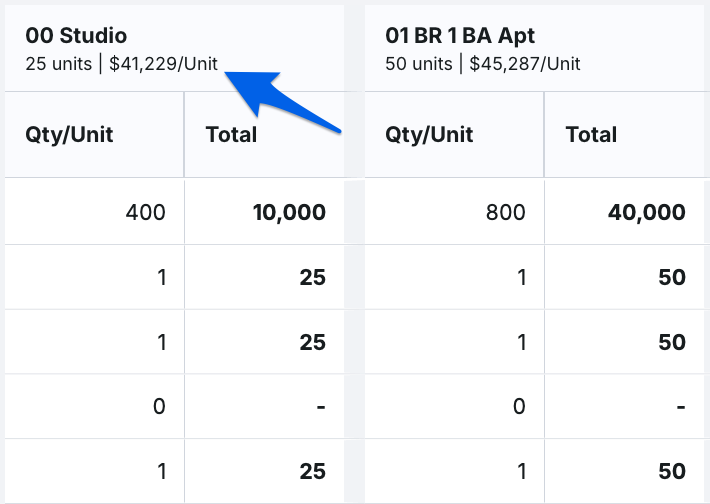The width and height of the screenshot is (710, 504).
Task: Select the Studio total cell showing 10,000
Action: [x=264, y=212]
